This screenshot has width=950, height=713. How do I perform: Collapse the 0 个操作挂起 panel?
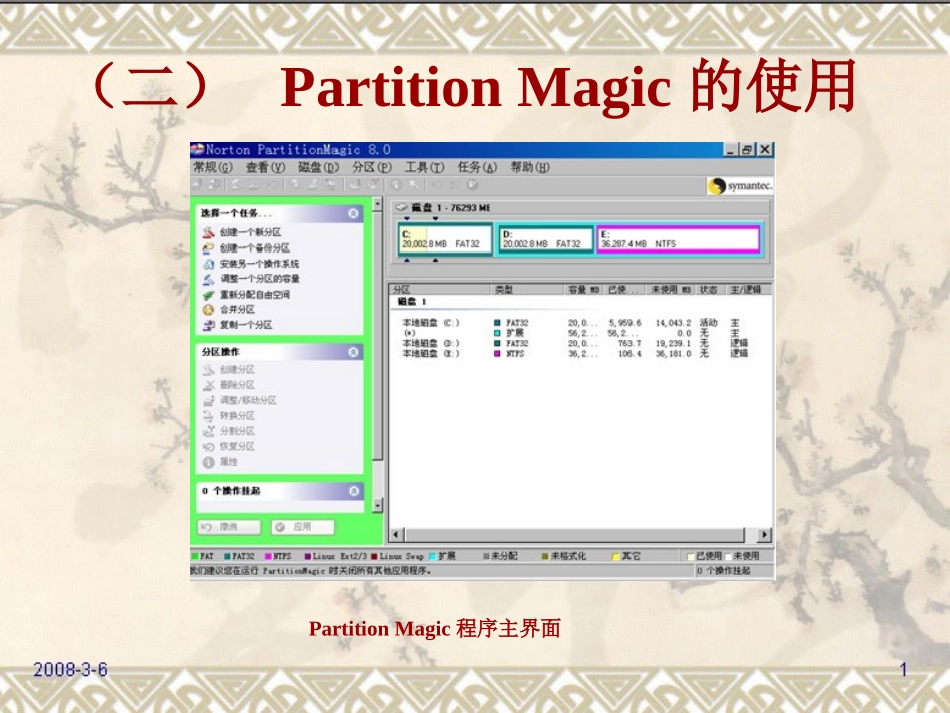354,491
